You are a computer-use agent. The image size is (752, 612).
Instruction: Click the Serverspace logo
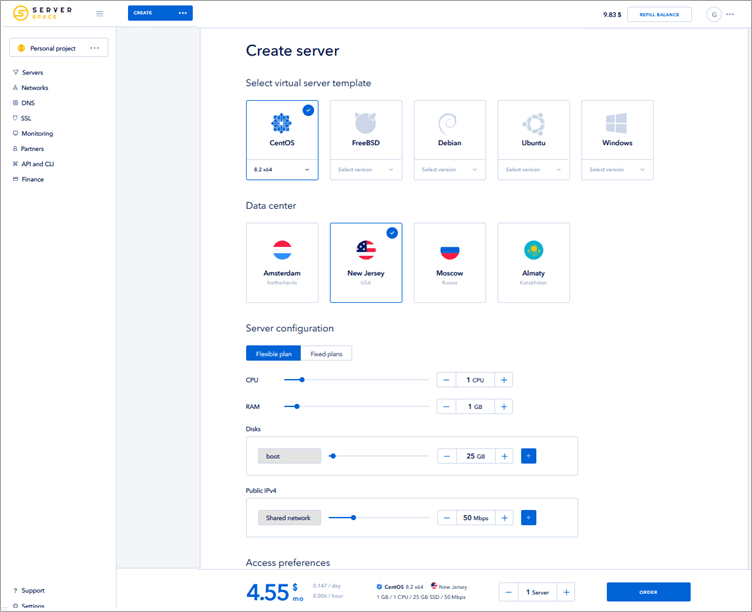[x=42, y=13]
